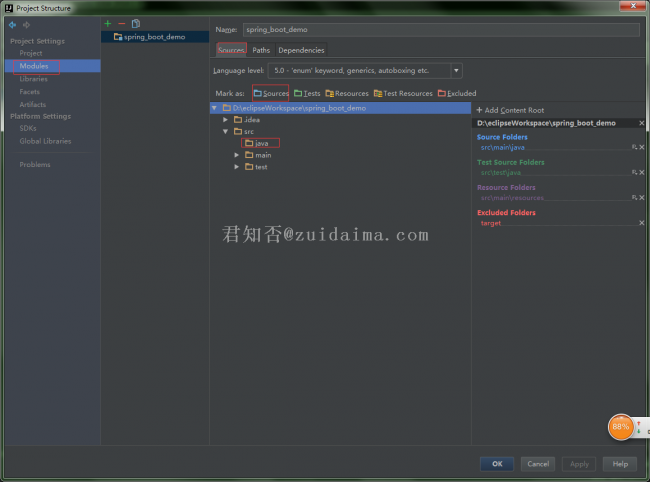Open the Language level dropdown
This screenshot has height=482, width=650.
[x=456, y=71]
